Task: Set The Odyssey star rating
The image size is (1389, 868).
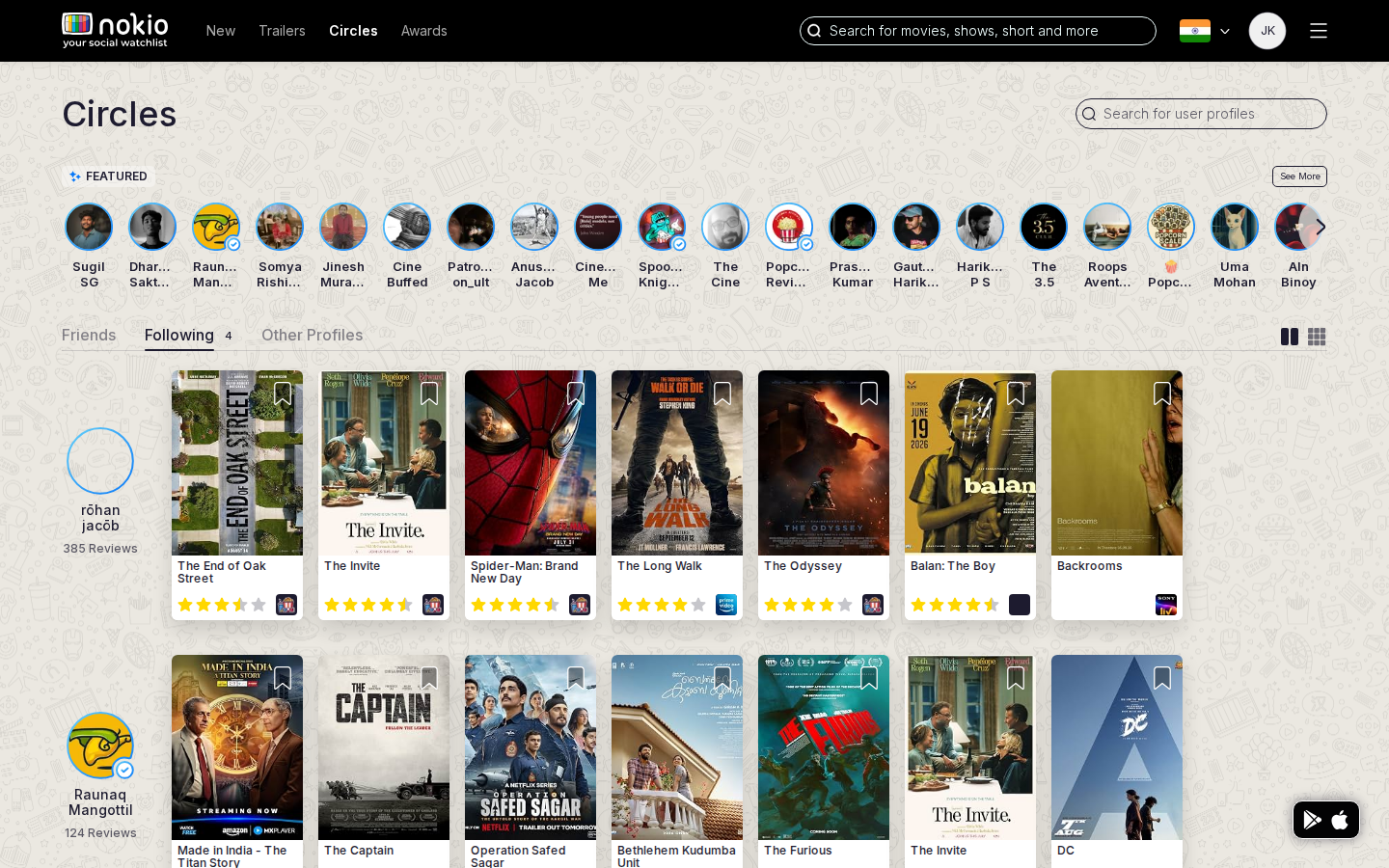Action: [808, 605]
